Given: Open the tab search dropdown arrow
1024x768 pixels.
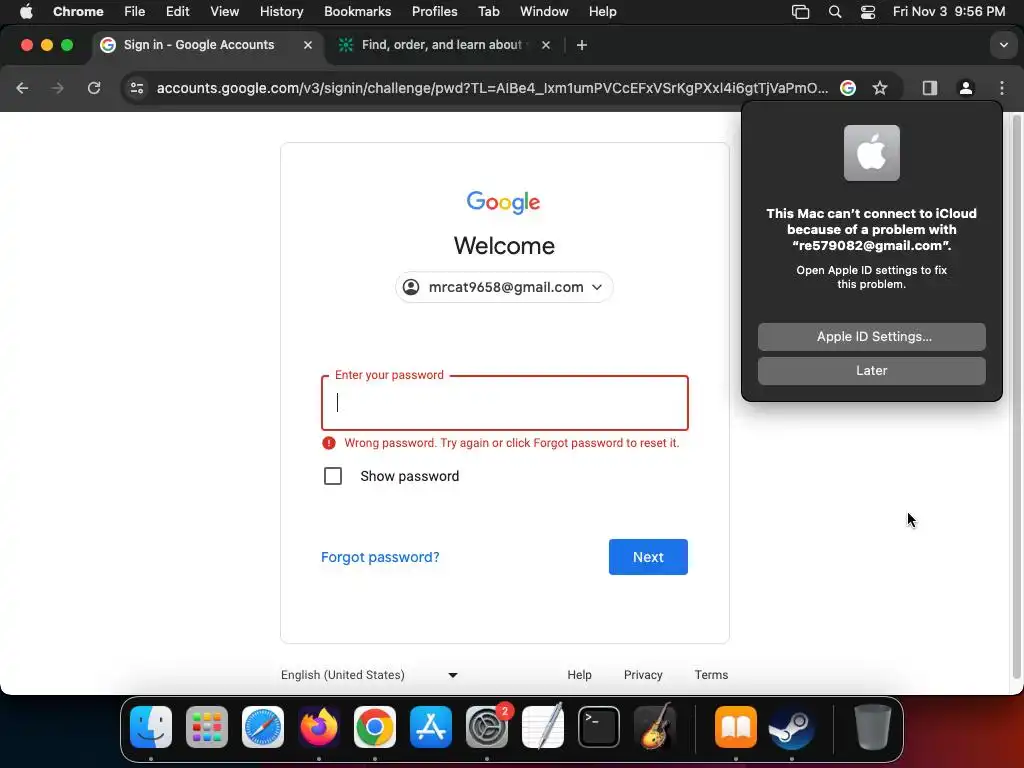Looking at the screenshot, I should (1003, 45).
